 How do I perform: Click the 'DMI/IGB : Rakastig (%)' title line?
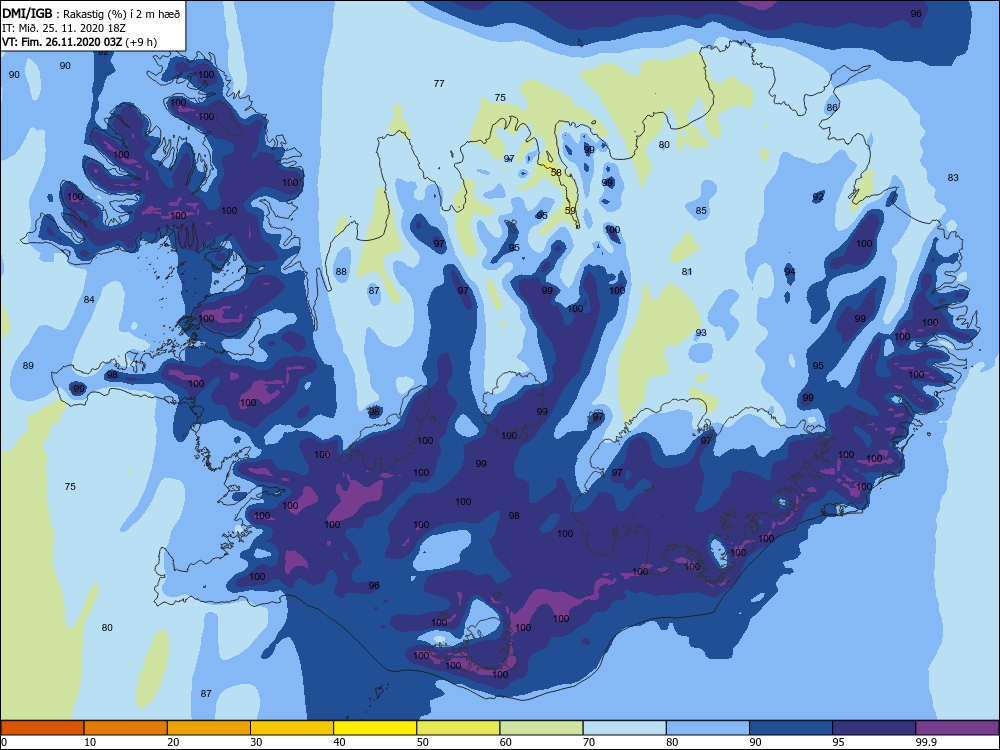91,13
